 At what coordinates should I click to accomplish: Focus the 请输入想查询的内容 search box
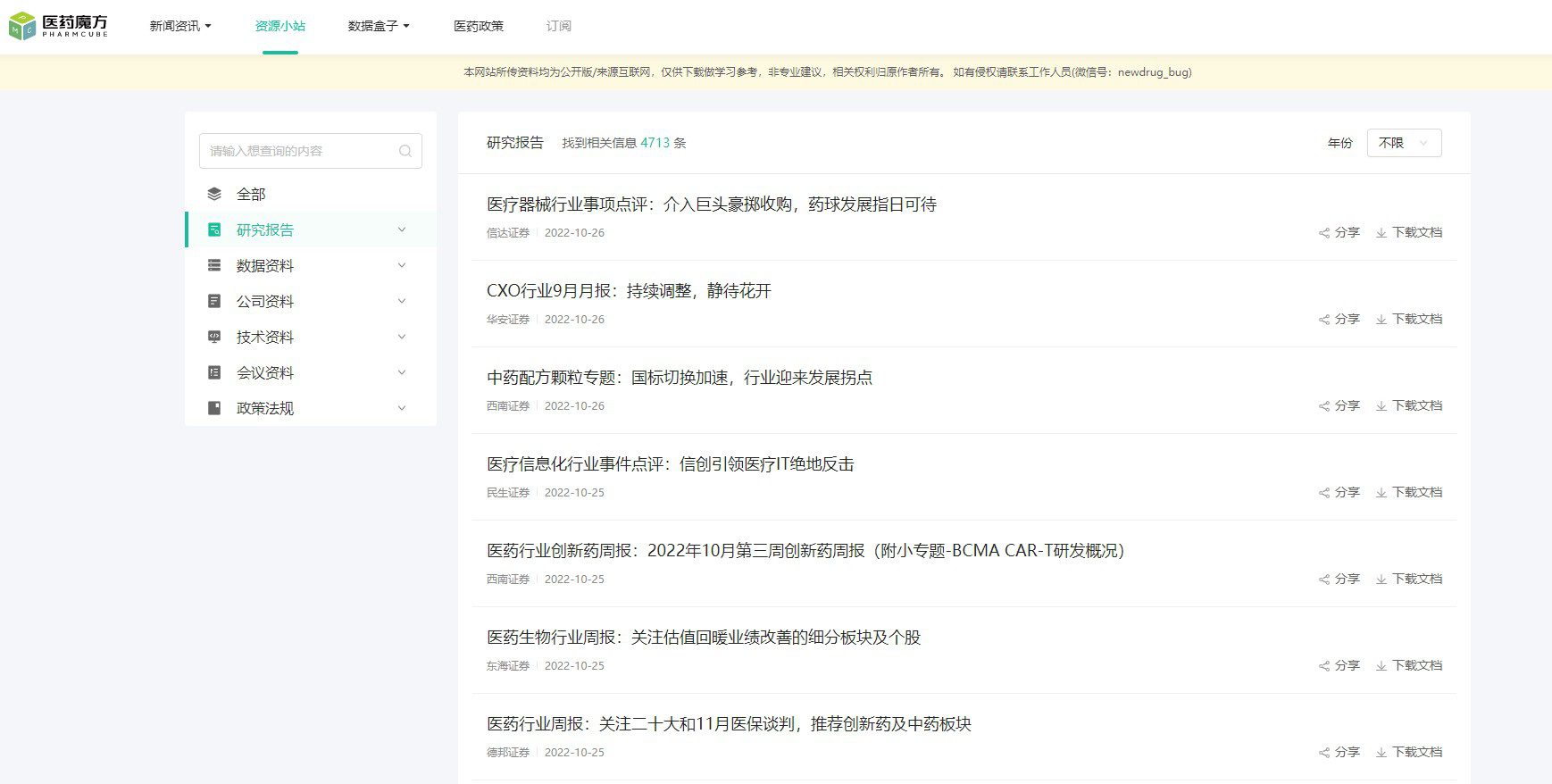coord(311,151)
